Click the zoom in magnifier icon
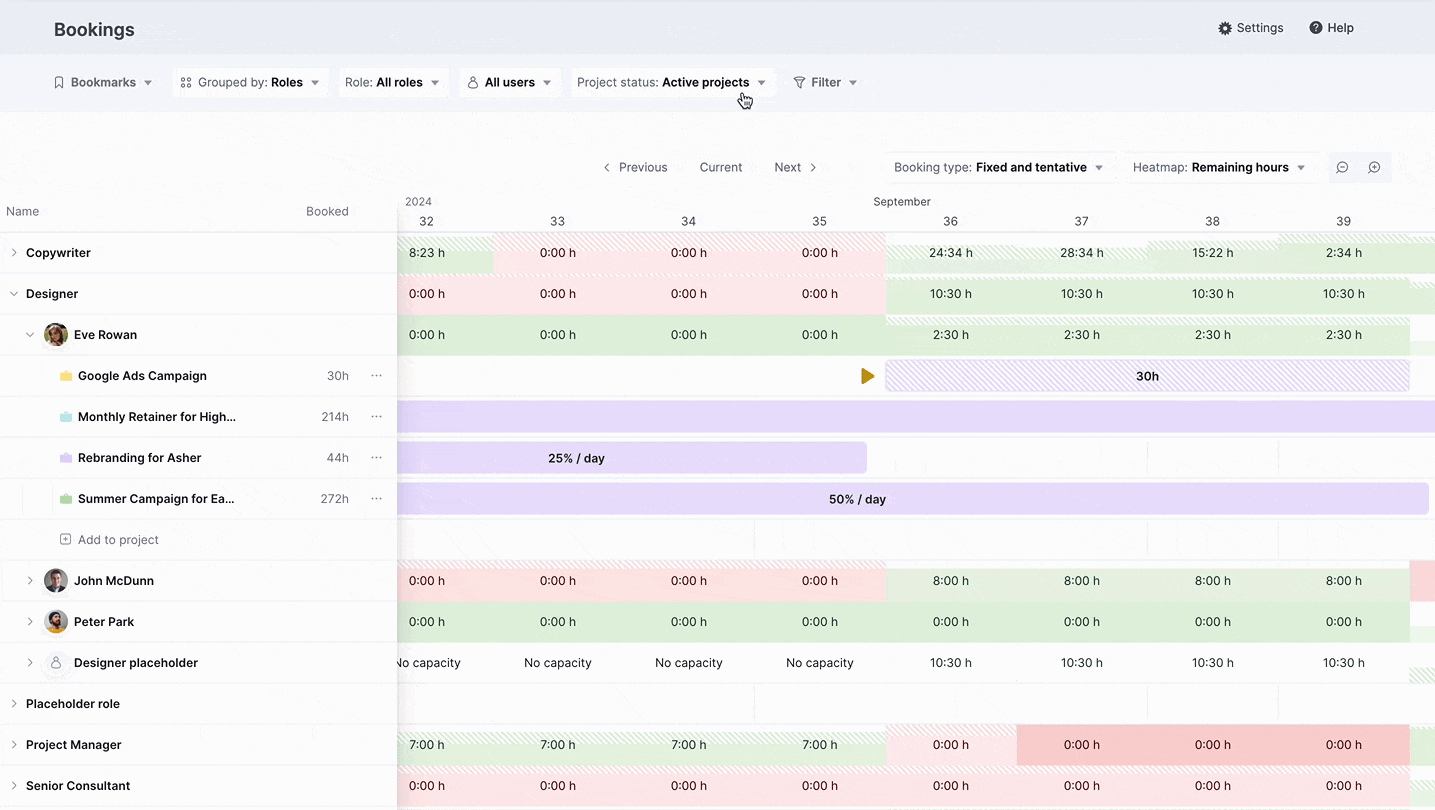This screenshot has height=810, width=1435. tap(1374, 167)
